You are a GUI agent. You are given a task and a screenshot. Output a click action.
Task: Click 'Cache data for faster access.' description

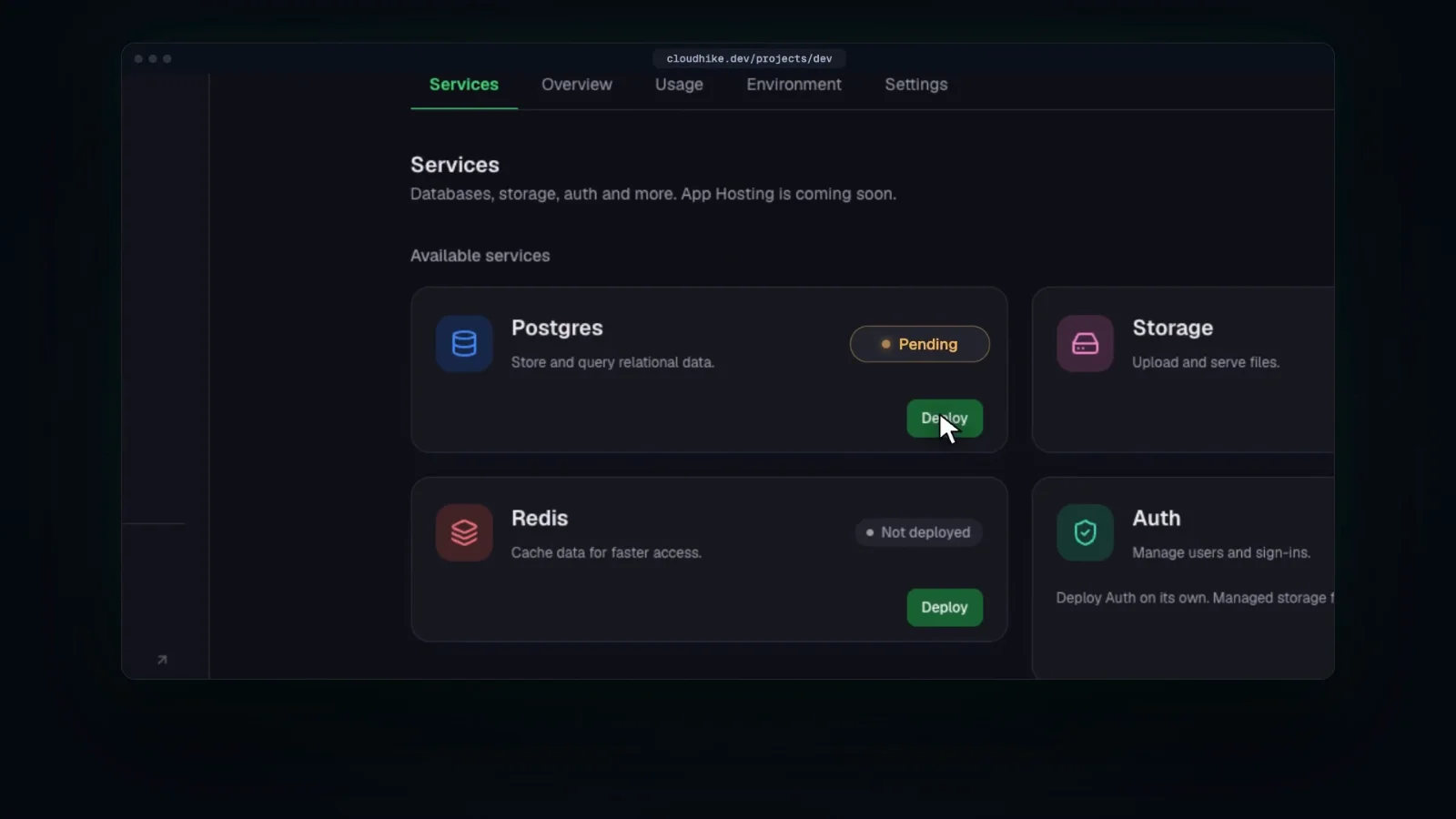point(606,552)
